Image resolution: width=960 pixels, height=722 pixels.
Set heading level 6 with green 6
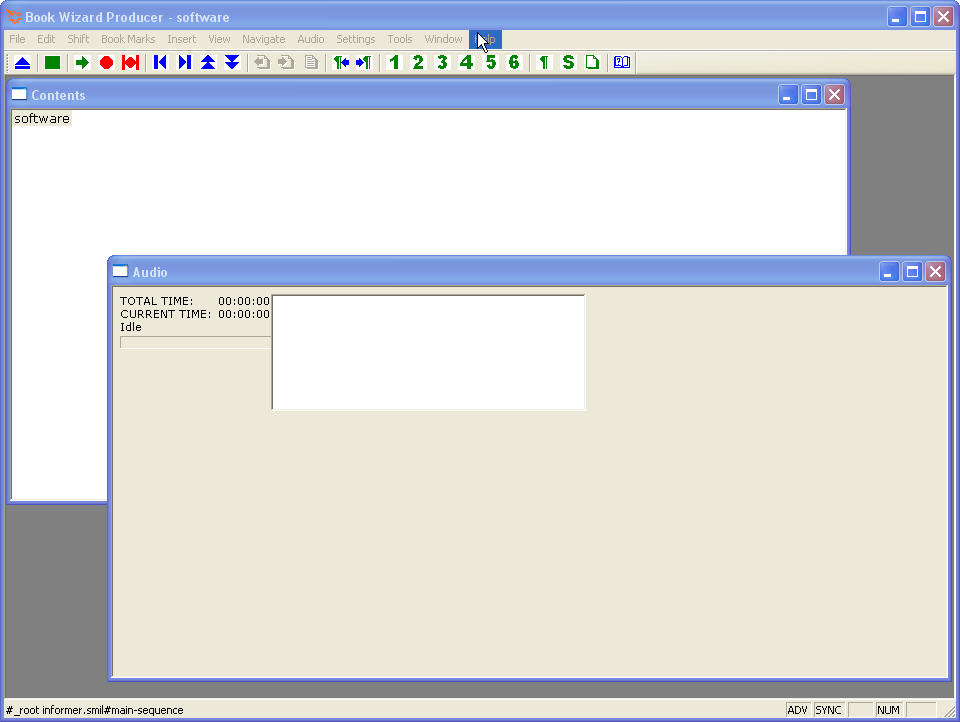(514, 62)
